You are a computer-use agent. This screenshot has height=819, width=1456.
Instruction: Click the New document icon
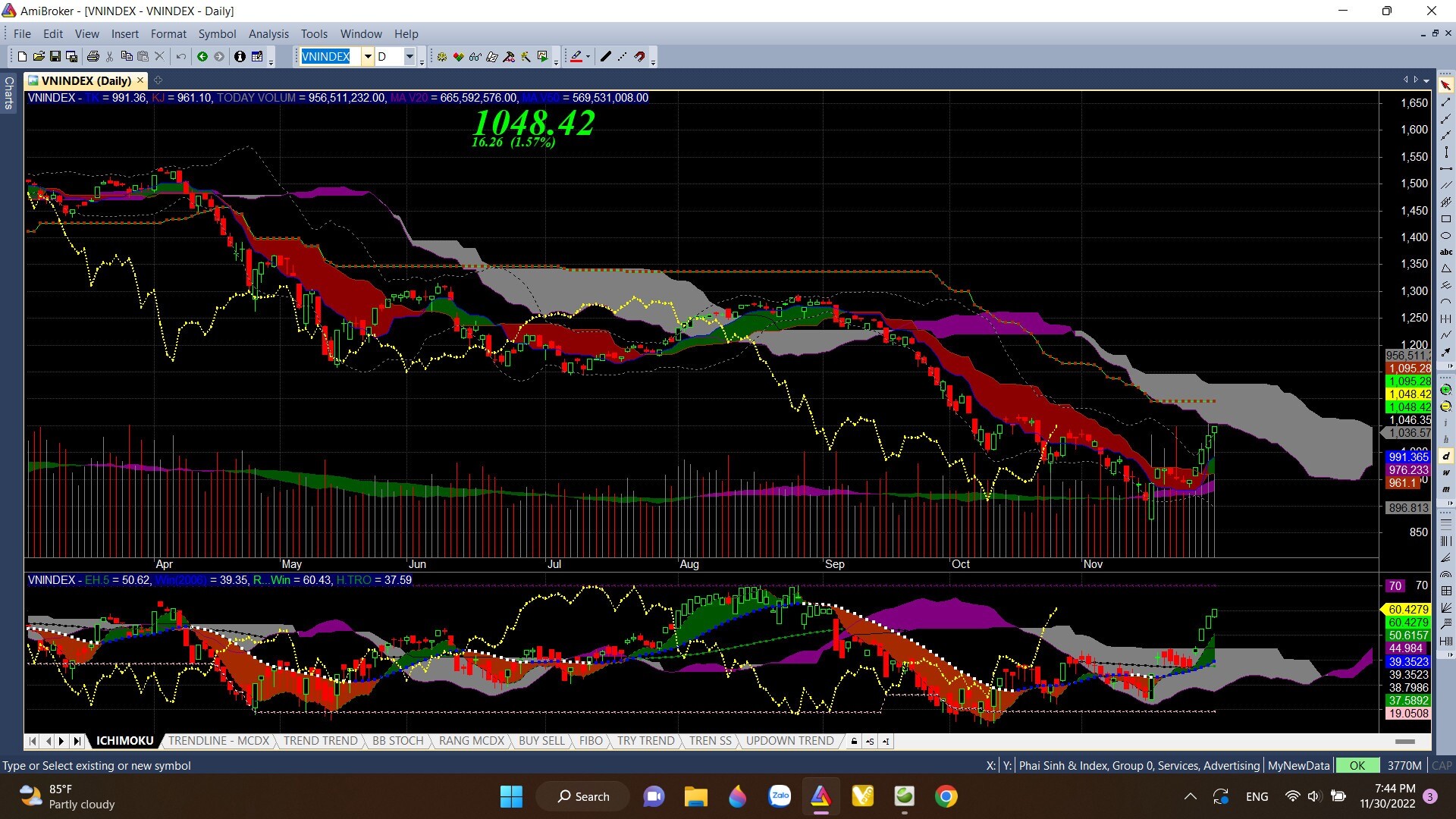tap(22, 57)
